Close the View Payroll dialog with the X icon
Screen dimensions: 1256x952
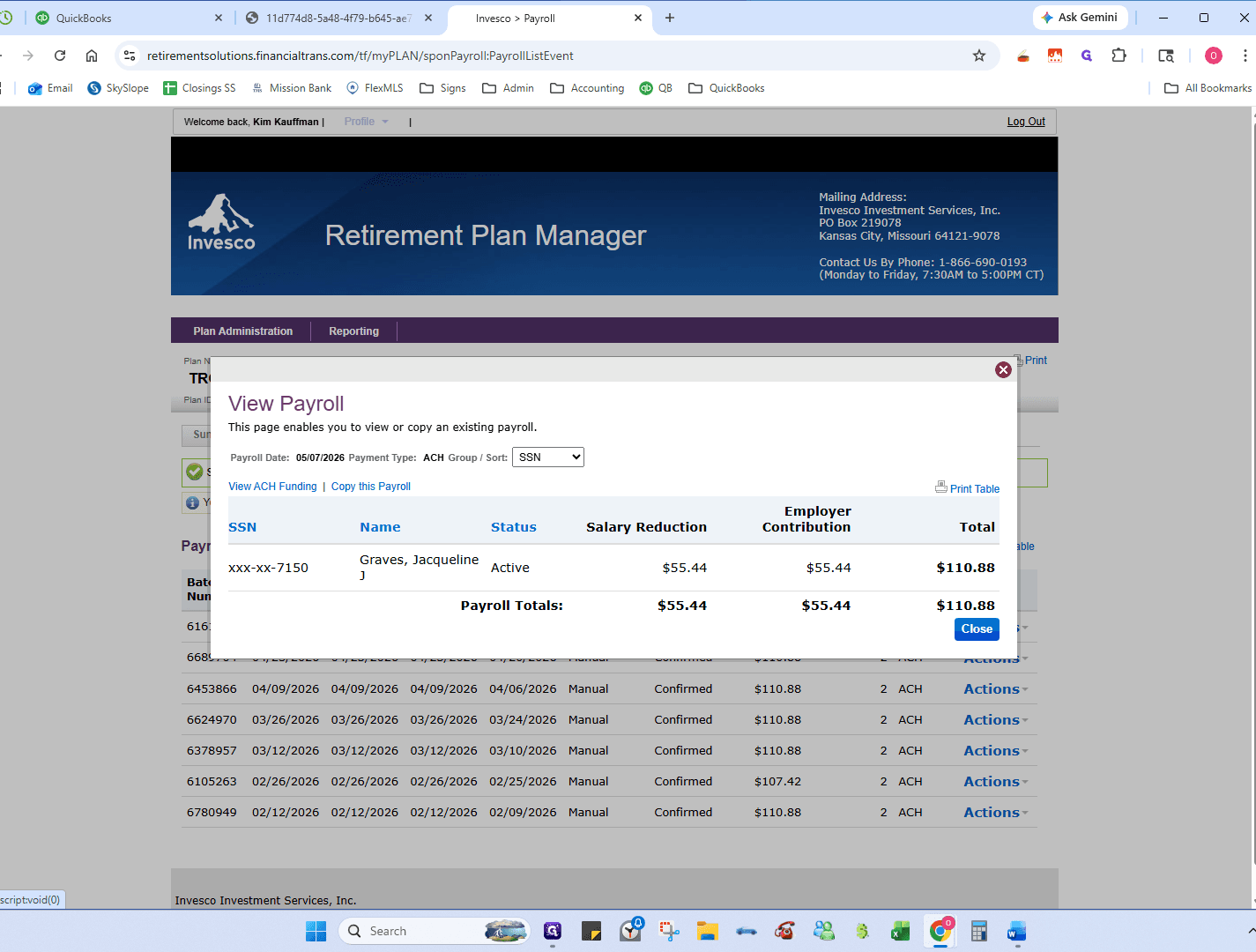[x=1003, y=370]
